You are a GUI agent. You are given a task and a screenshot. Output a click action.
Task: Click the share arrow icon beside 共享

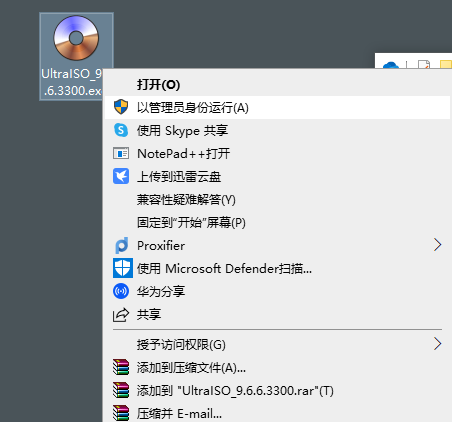(x=121, y=315)
